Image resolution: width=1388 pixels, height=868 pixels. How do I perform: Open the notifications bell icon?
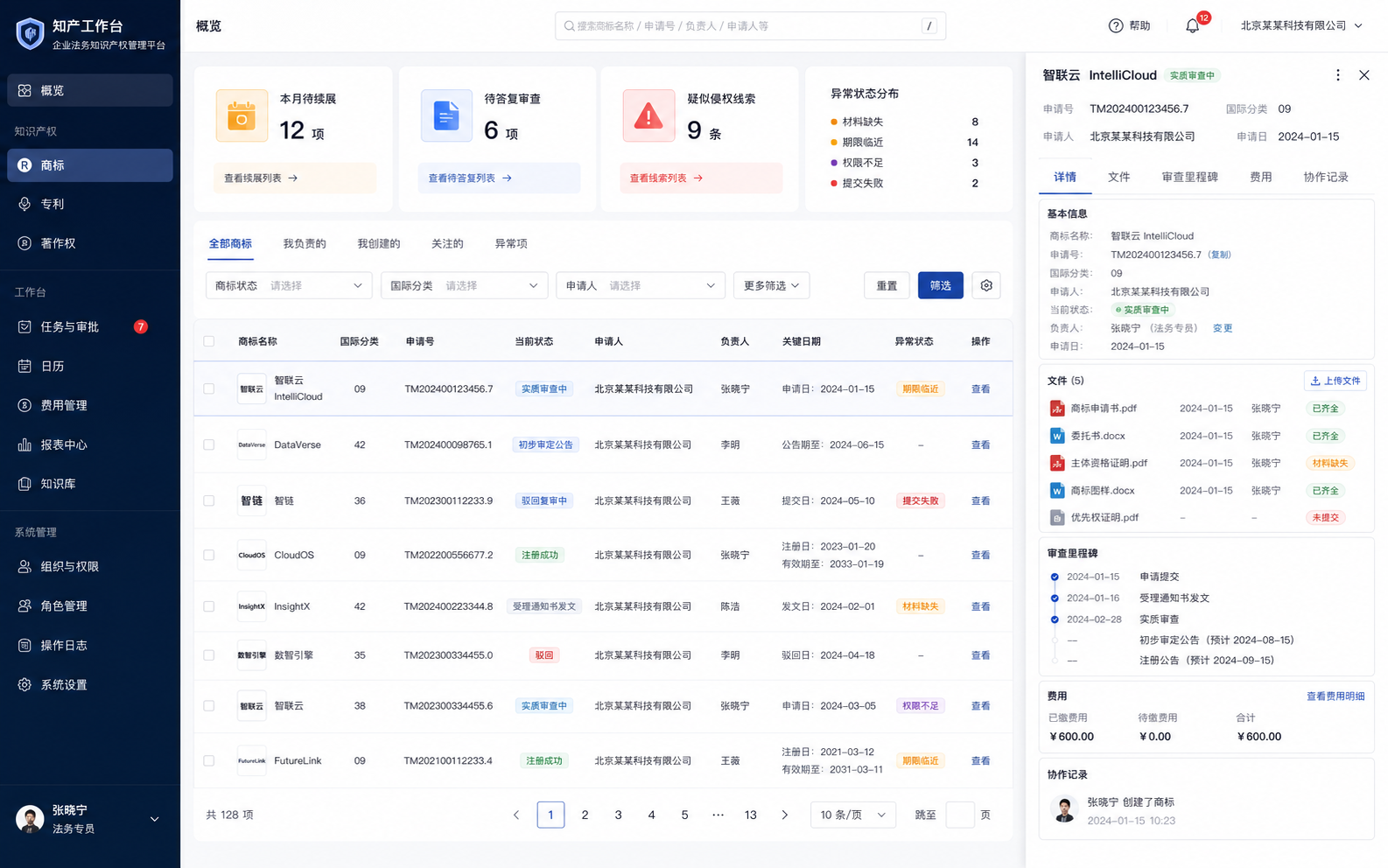(1192, 26)
